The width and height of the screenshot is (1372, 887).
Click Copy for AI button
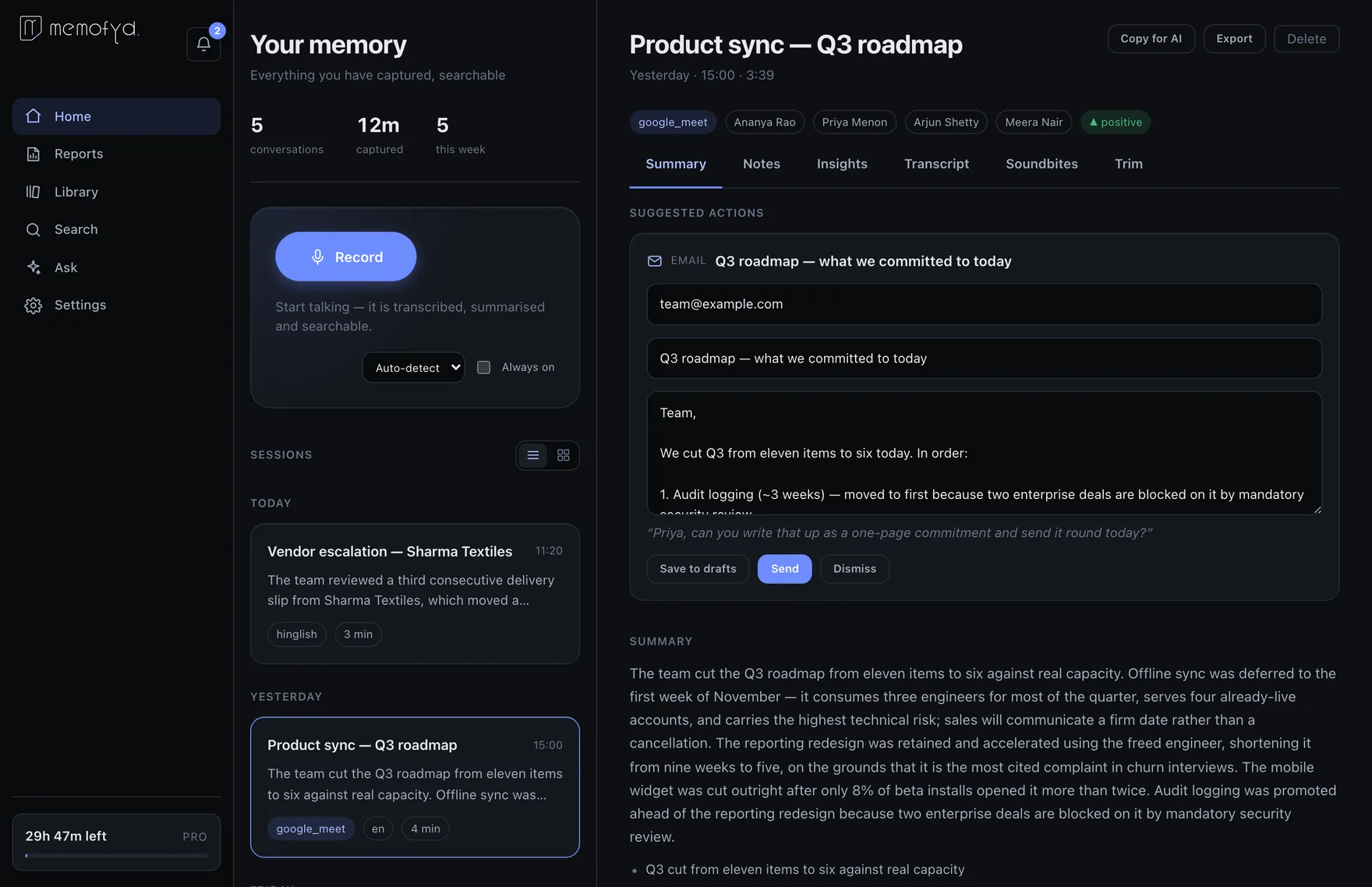(1151, 39)
